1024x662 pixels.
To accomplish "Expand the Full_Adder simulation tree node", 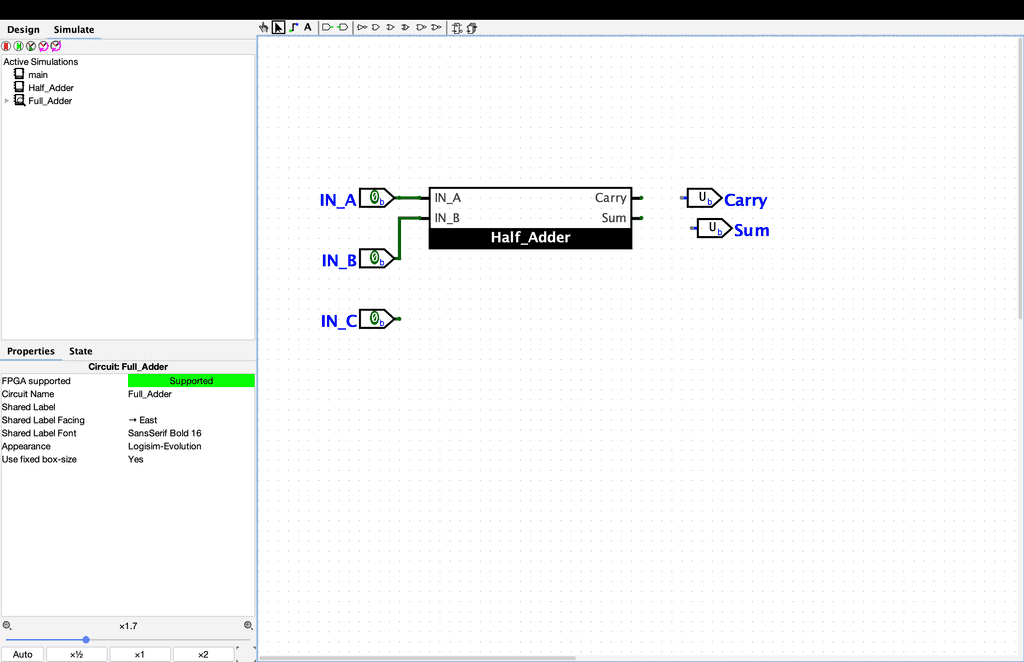I will click(x=7, y=101).
